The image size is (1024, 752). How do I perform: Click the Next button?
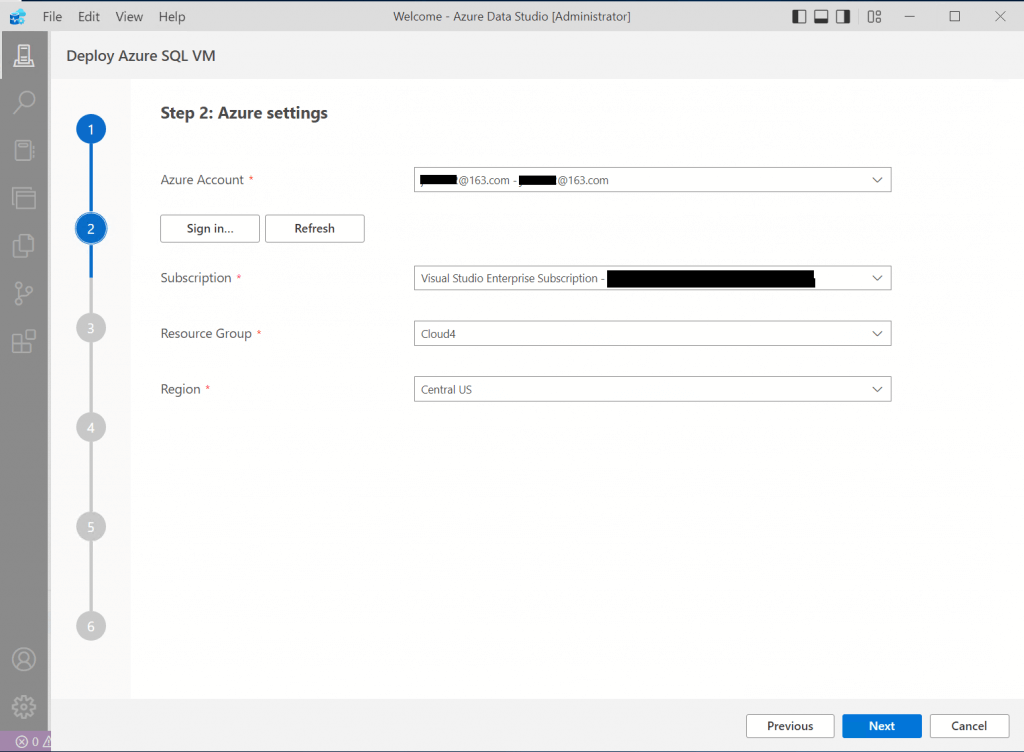(x=882, y=726)
